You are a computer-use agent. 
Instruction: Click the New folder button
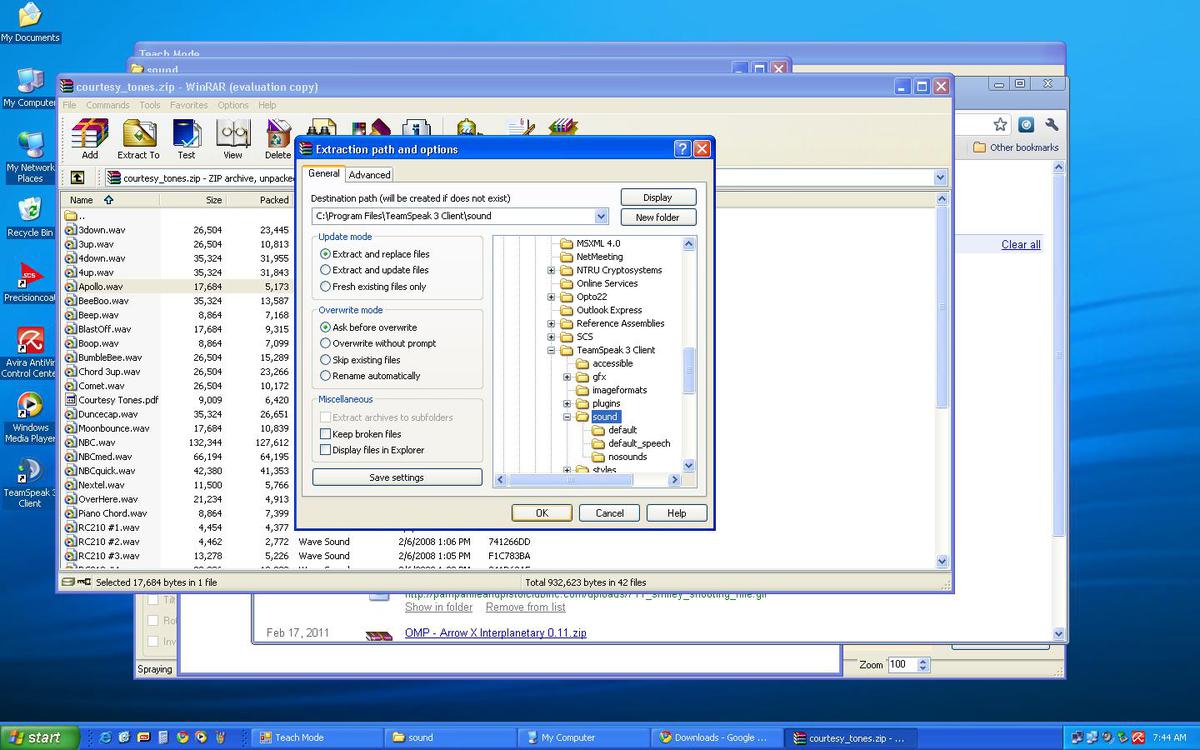pyautogui.click(x=658, y=217)
